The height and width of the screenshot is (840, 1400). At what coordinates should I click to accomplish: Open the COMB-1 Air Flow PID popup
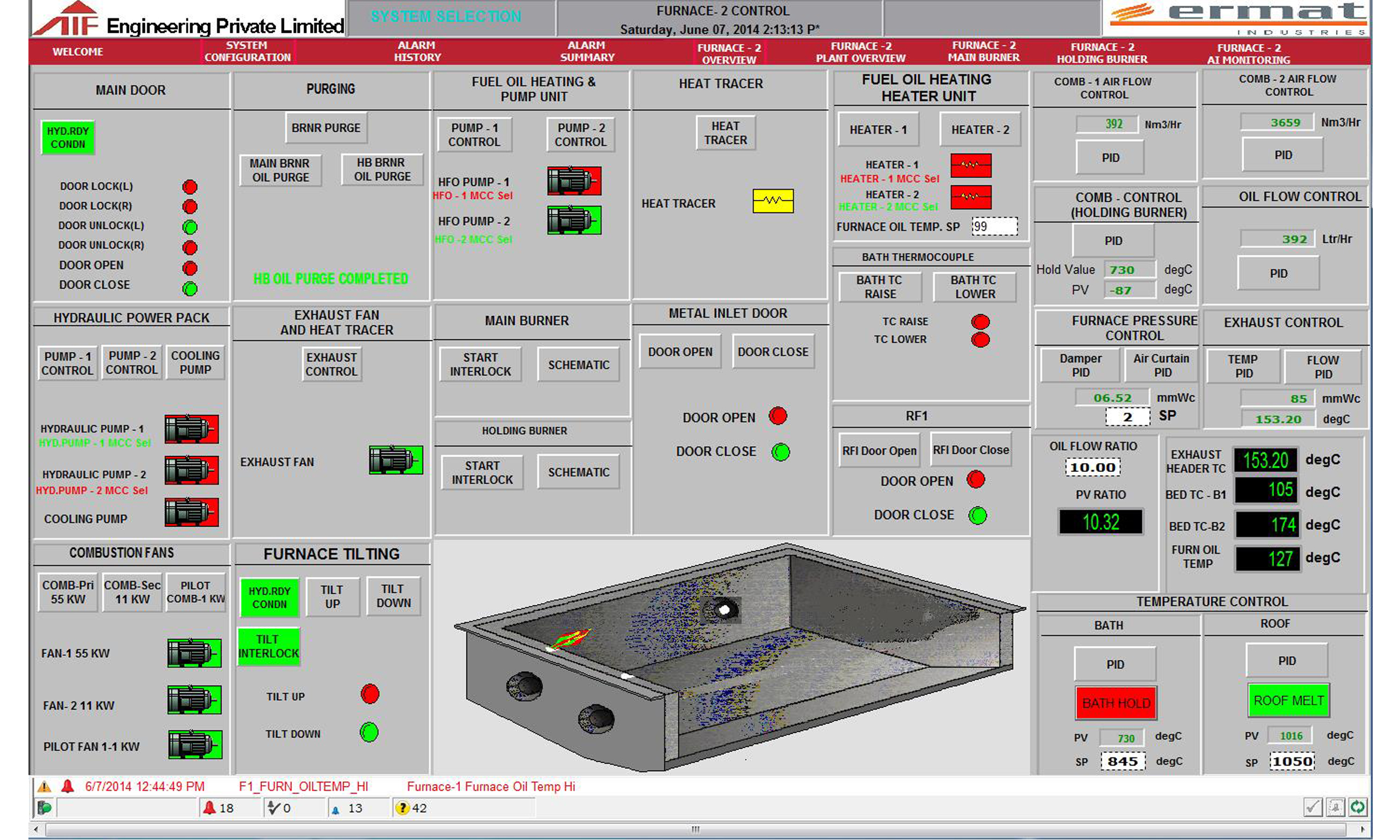point(1110,158)
